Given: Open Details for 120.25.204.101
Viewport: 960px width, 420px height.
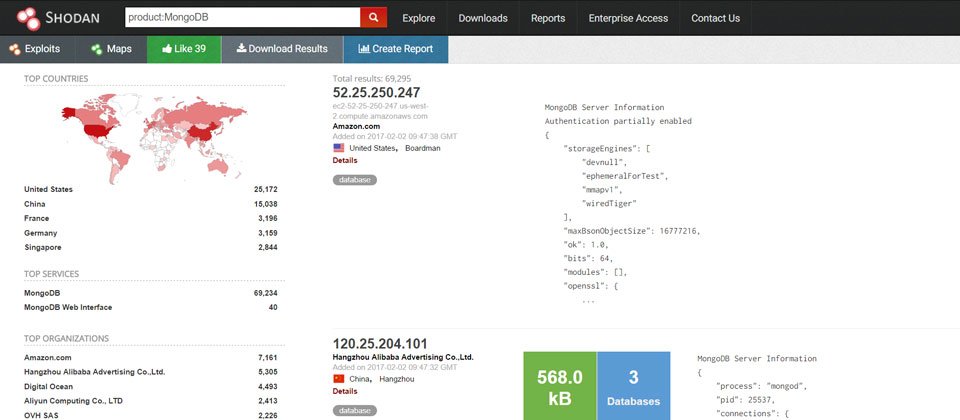Looking at the screenshot, I should coord(345,391).
